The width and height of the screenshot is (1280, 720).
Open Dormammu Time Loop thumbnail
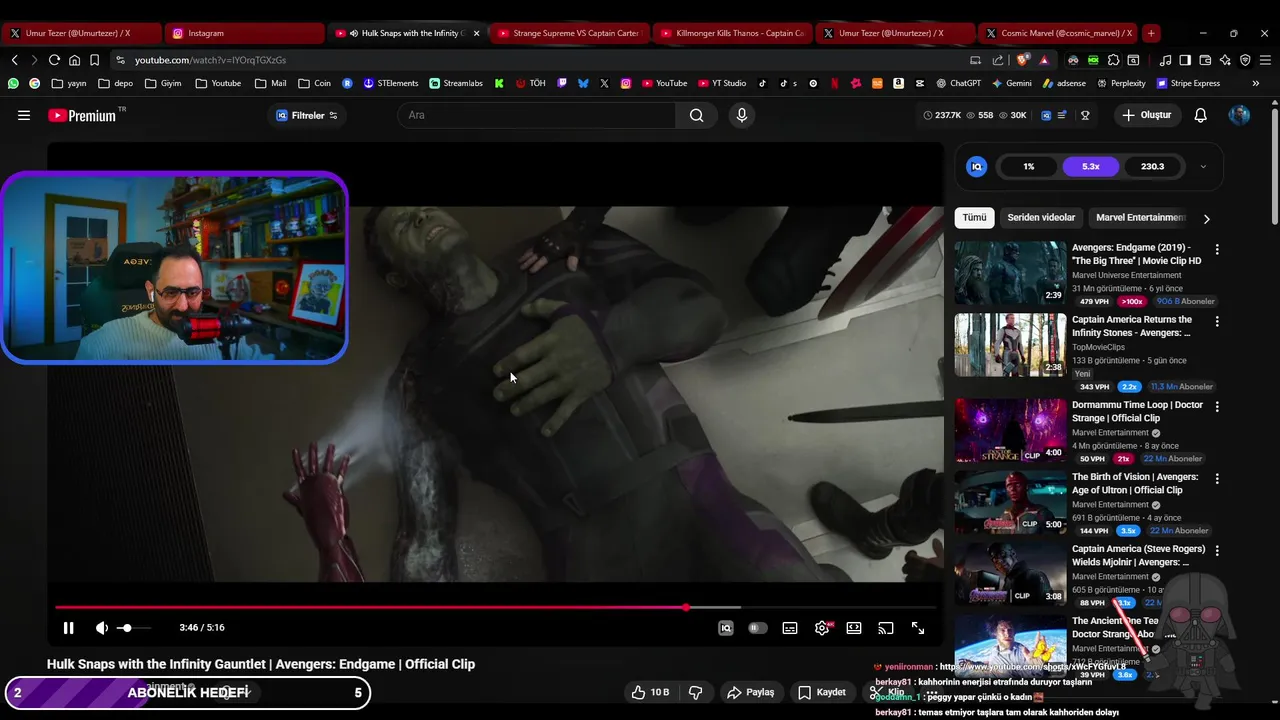click(1010, 431)
